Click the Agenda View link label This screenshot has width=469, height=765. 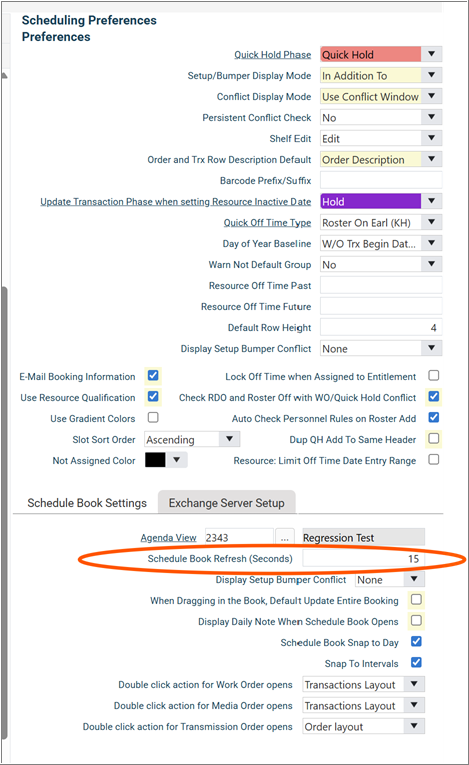tap(168, 538)
